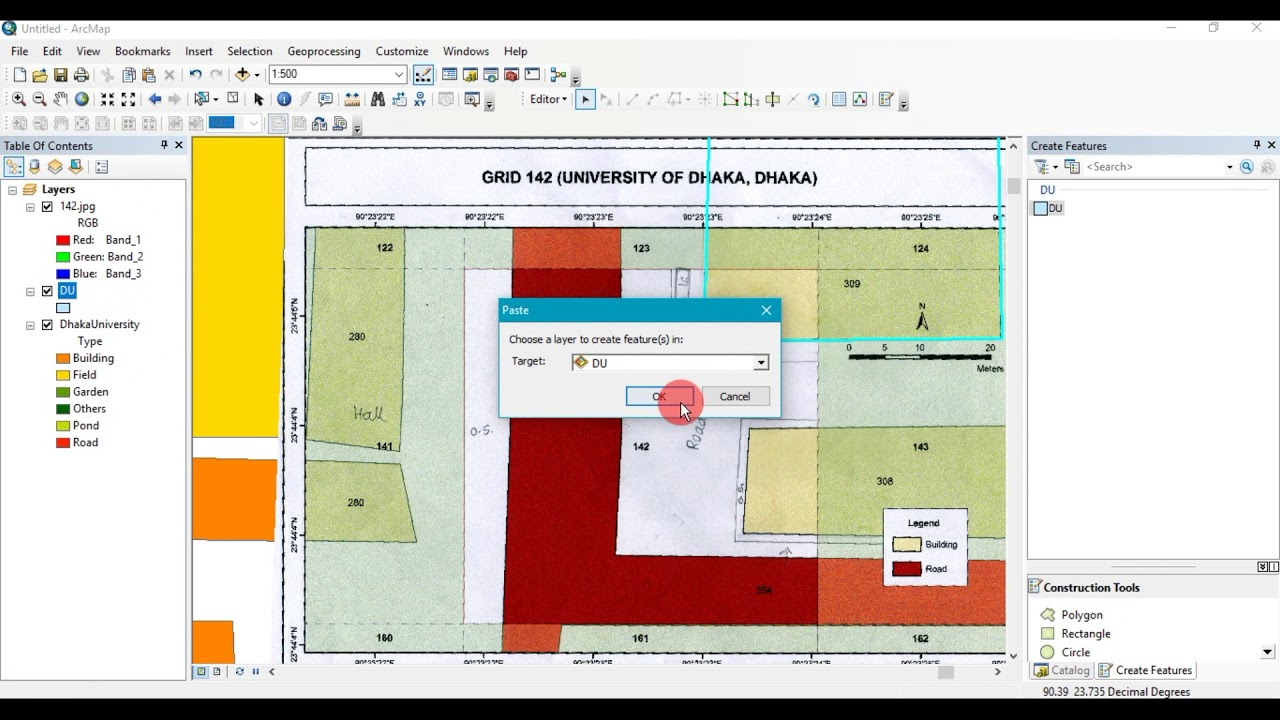Open the Geoprocessing menu

pos(324,51)
